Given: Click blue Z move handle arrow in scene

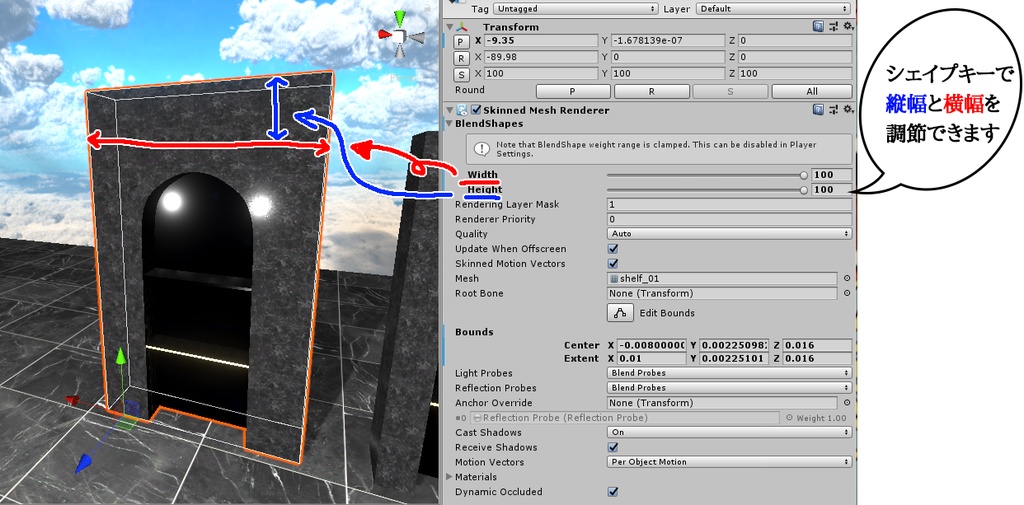Looking at the screenshot, I should (83, 463).
